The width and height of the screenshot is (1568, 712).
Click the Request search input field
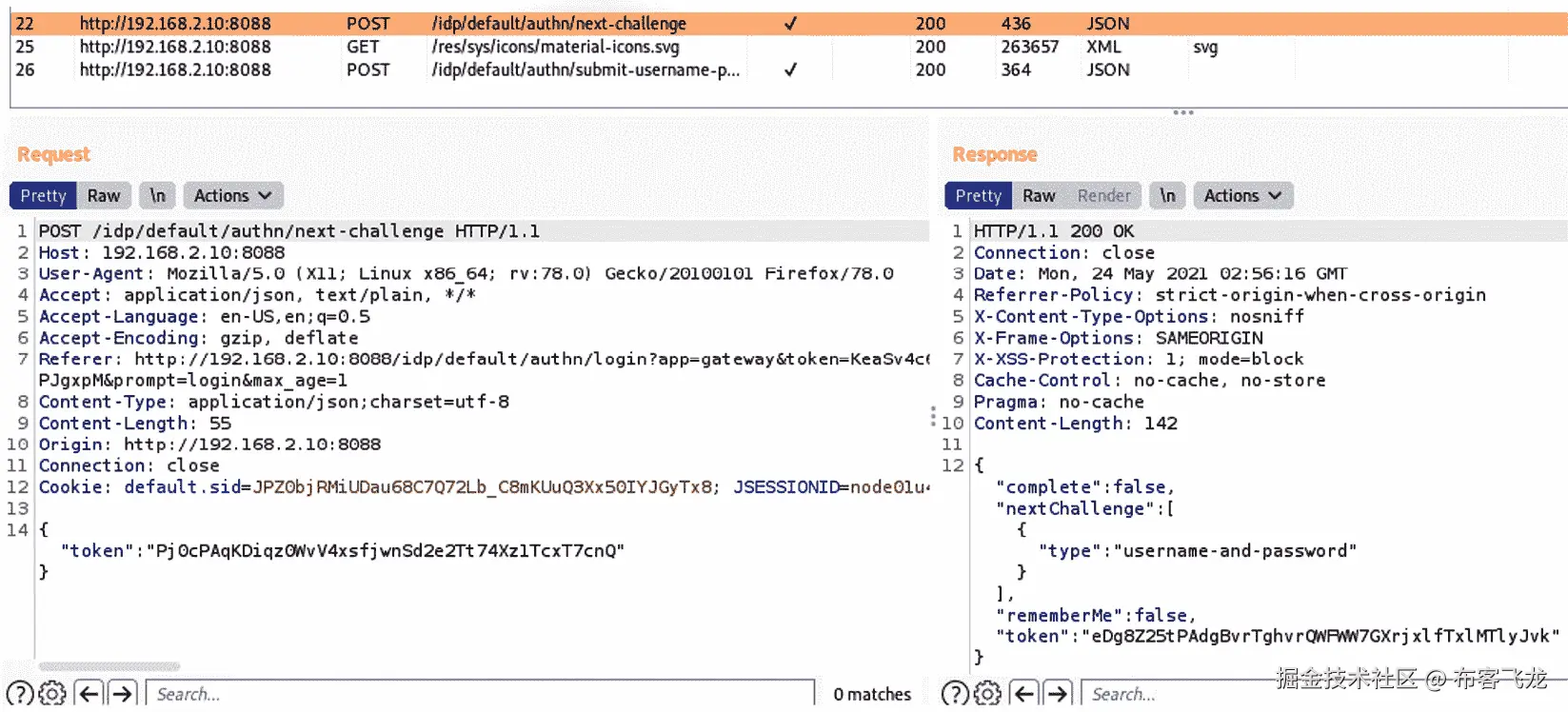(481, 694)
